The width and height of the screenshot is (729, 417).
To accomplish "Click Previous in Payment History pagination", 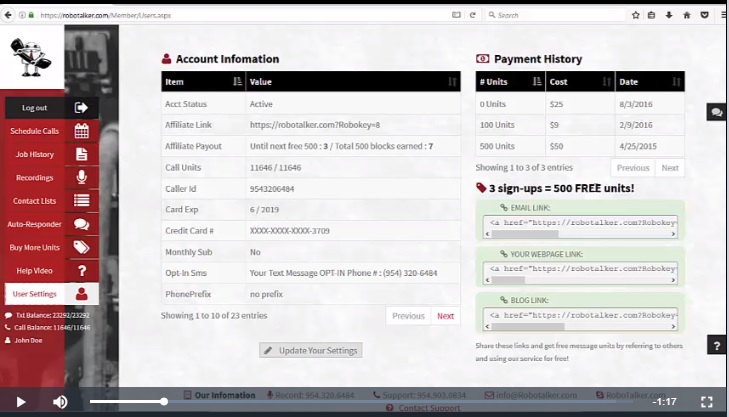I will 632,168.
